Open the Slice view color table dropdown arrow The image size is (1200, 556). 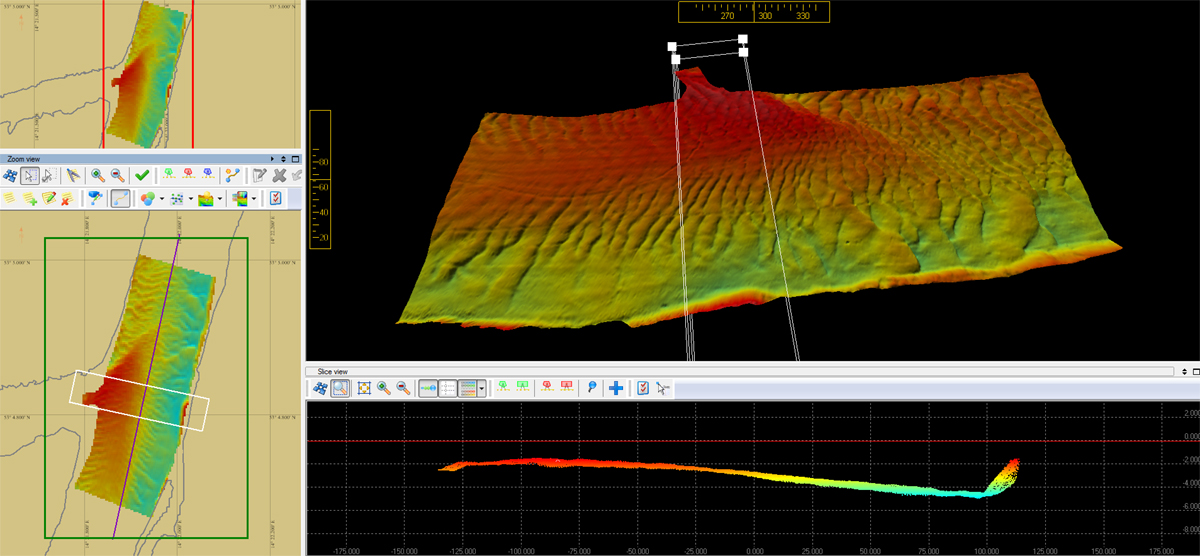[x=483, y=388]
